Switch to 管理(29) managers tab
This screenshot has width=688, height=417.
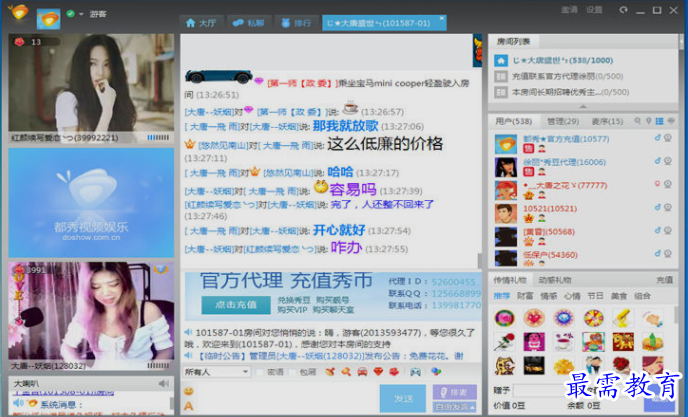553,121
